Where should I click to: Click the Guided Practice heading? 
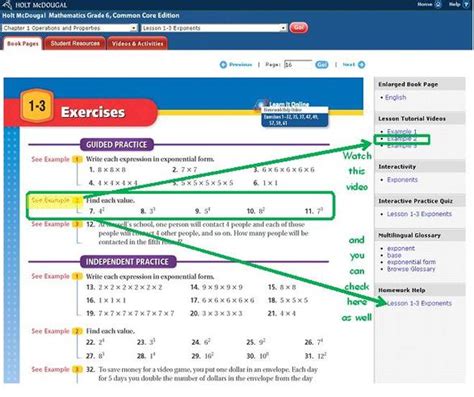[x=117, y=145]
